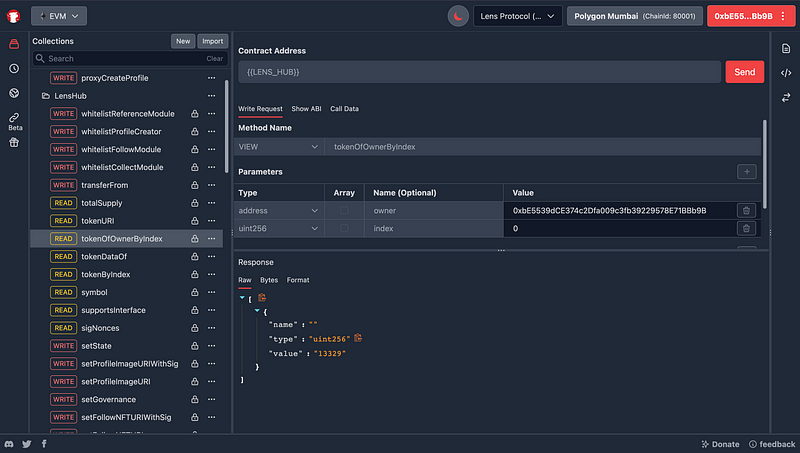Open the Lens Protocol environment dropdown
The height and width of the screenshot is (453, 800).
tap(518, 16)
